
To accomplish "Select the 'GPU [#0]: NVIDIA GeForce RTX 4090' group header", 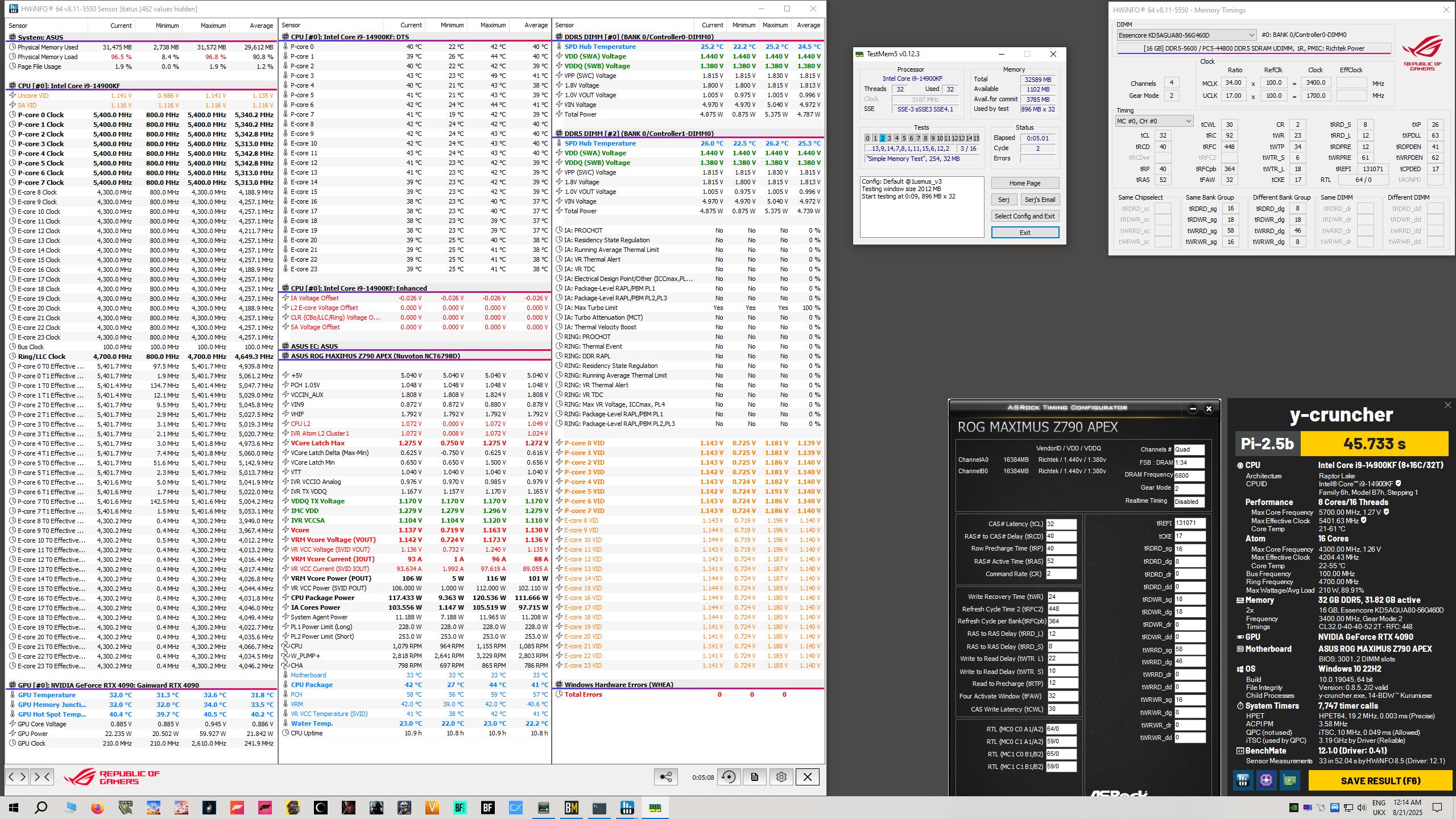I will [x=141, y=685].
